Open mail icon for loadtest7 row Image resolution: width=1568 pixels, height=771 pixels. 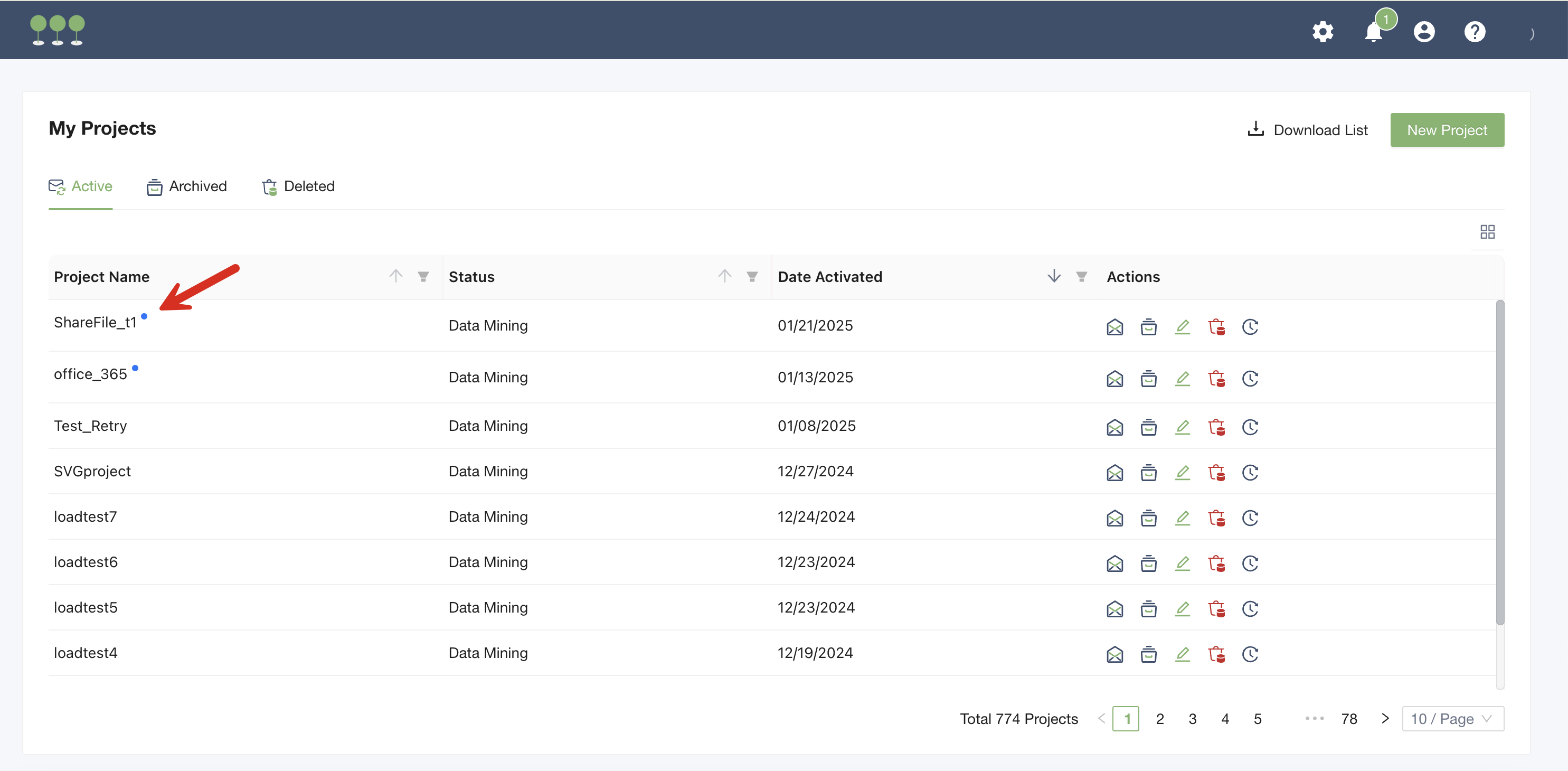(1114, 518)
